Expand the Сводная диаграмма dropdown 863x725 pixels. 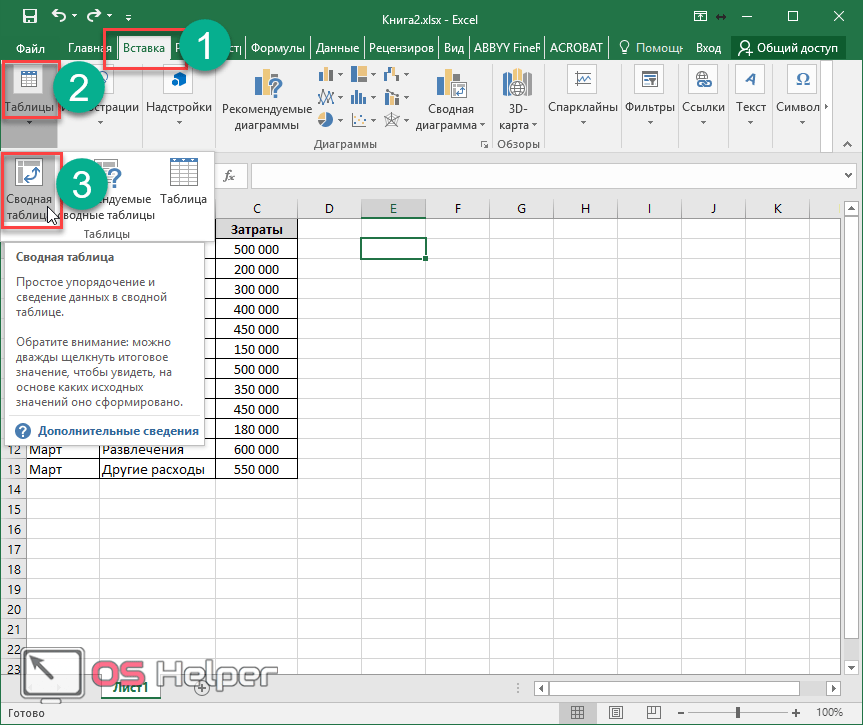point(481,126)
